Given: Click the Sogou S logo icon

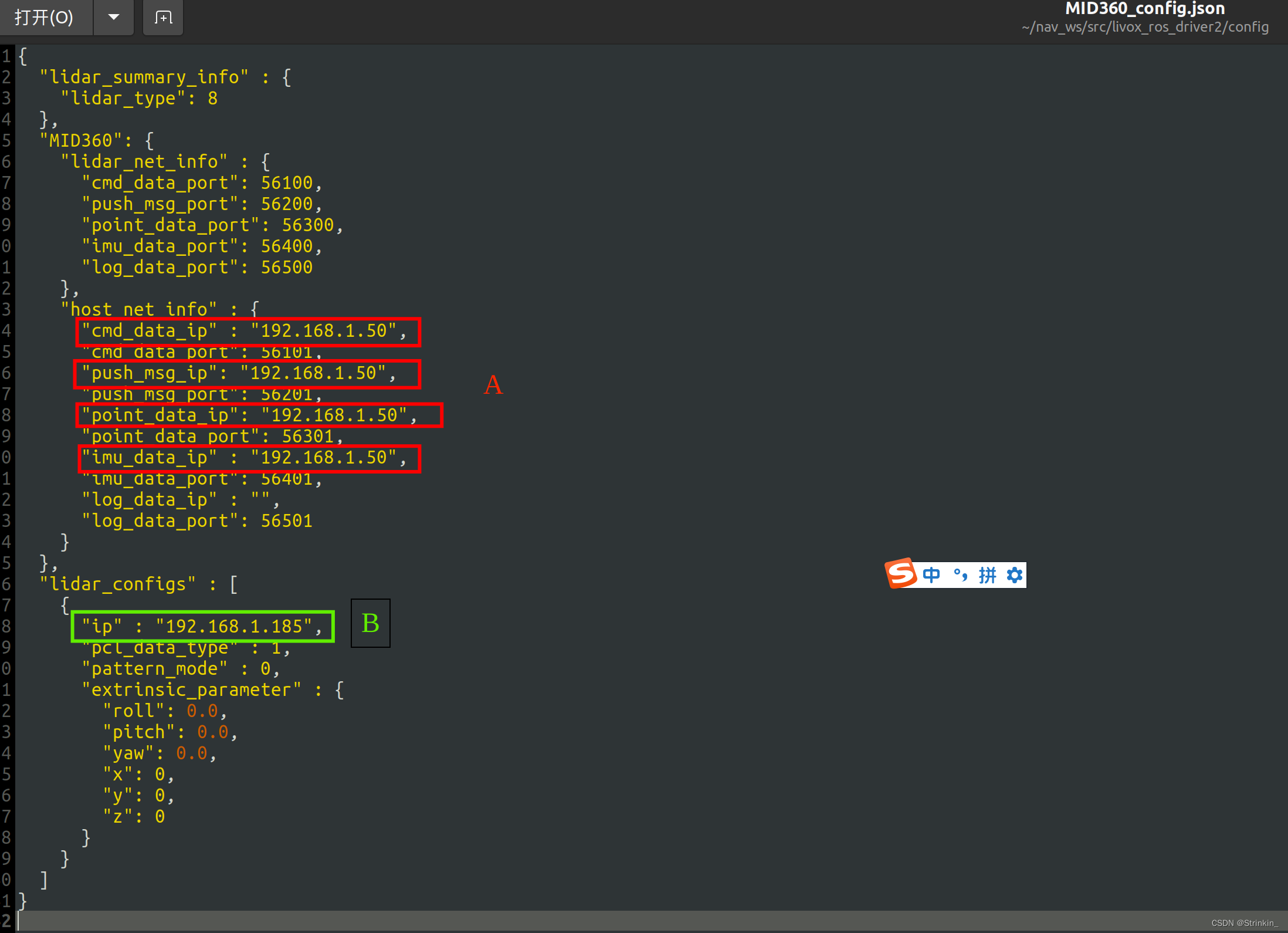Looking at the screenshot, I should (x=900, y=573).
